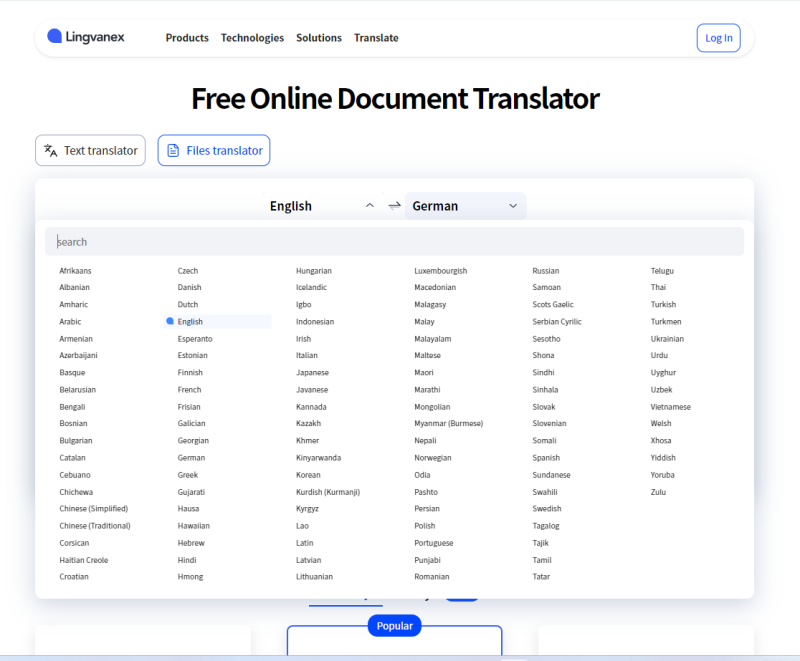Click the Files translator document icon

click(x=173, y=151)
